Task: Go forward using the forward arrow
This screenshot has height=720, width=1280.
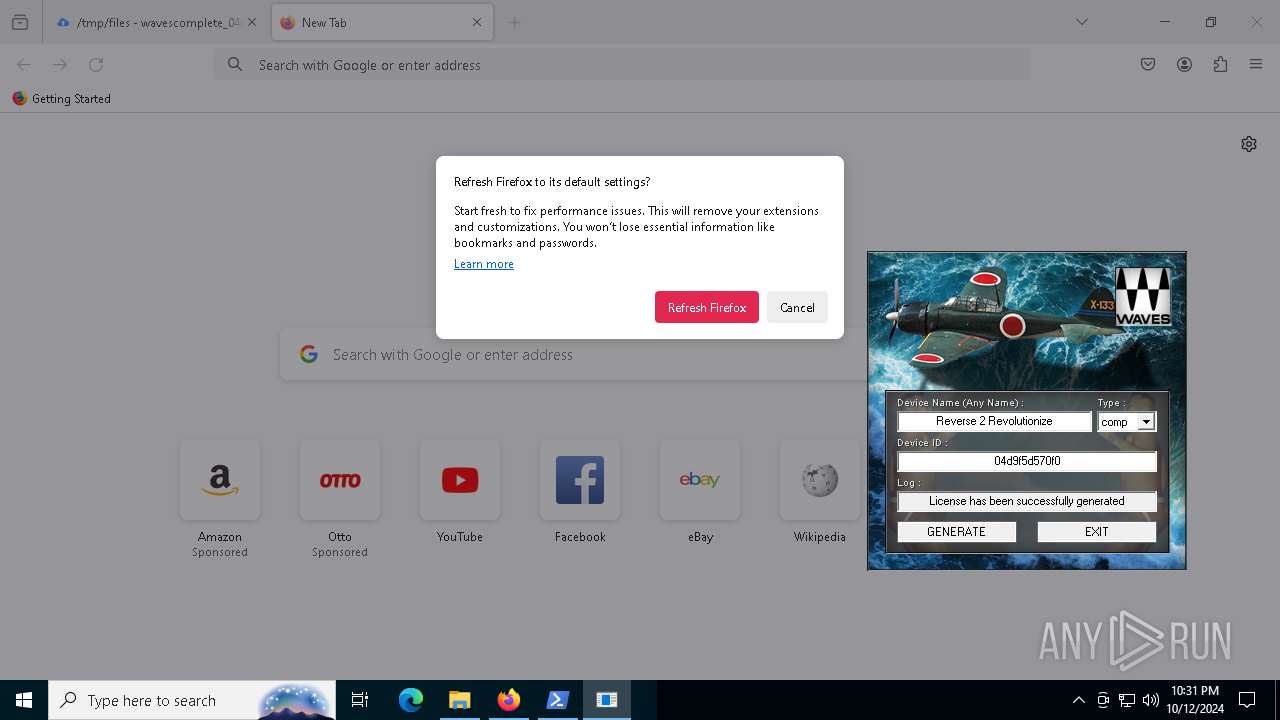Action: (60, 65)
